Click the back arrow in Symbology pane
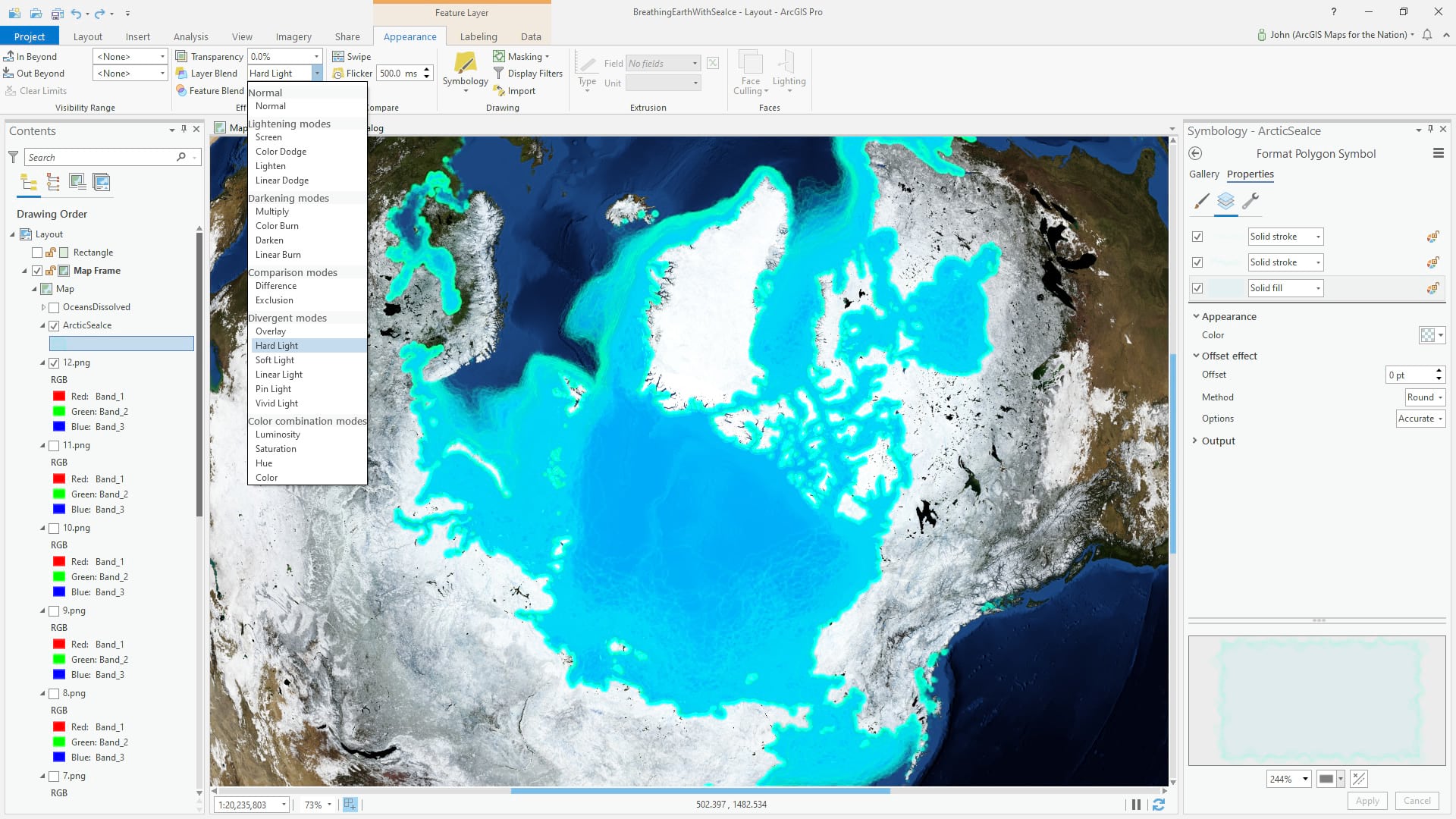 coord(1196,154)
